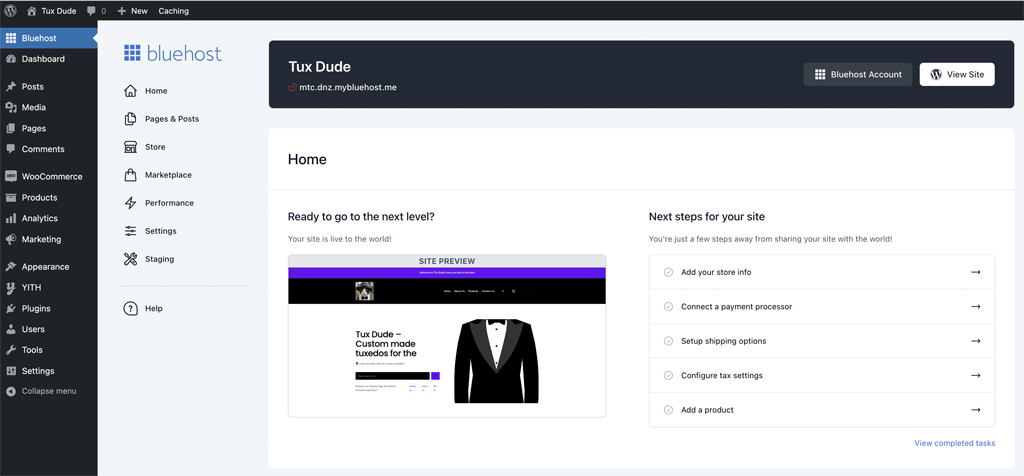Click Collapse menu text
Screen dimensions: 1024x476
49,391
